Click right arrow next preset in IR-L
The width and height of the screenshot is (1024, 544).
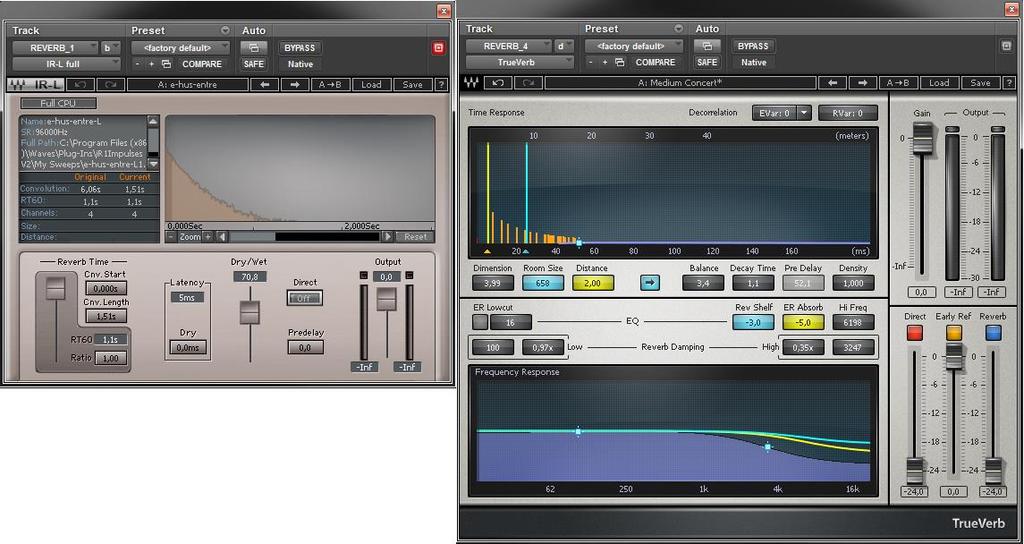coord(295,85)
